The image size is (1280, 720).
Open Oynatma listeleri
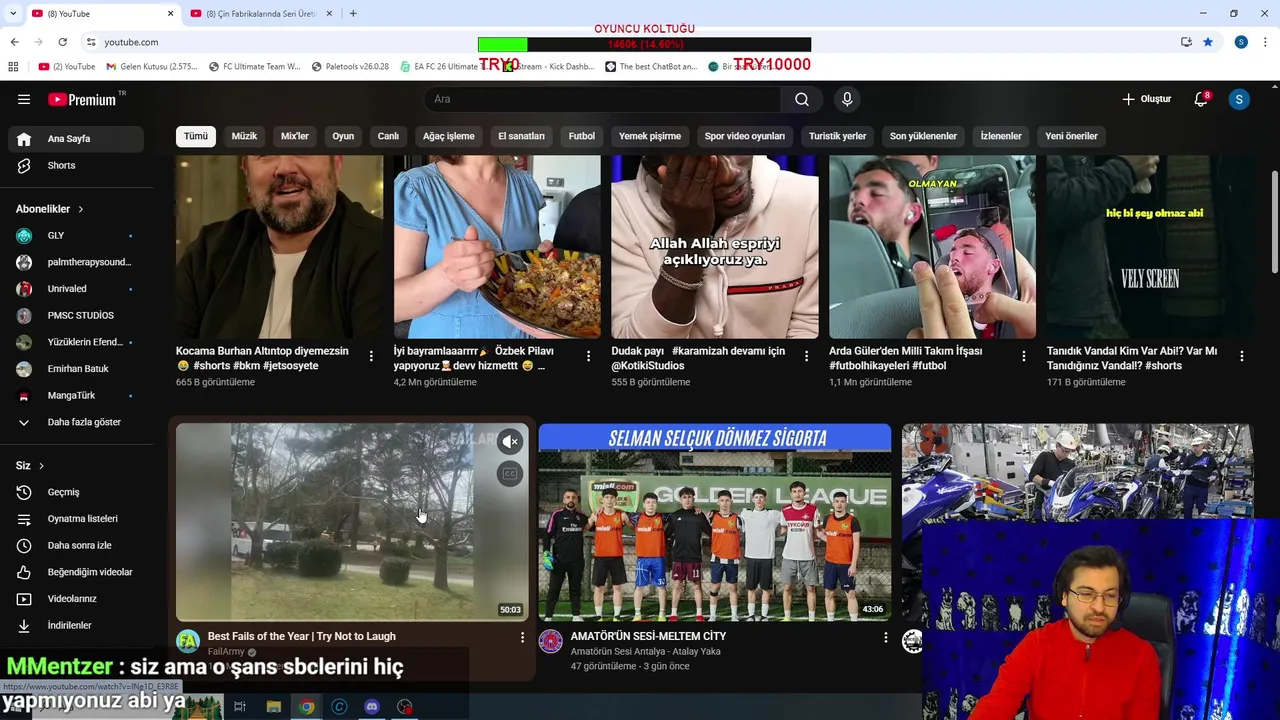tap(76, 519)
